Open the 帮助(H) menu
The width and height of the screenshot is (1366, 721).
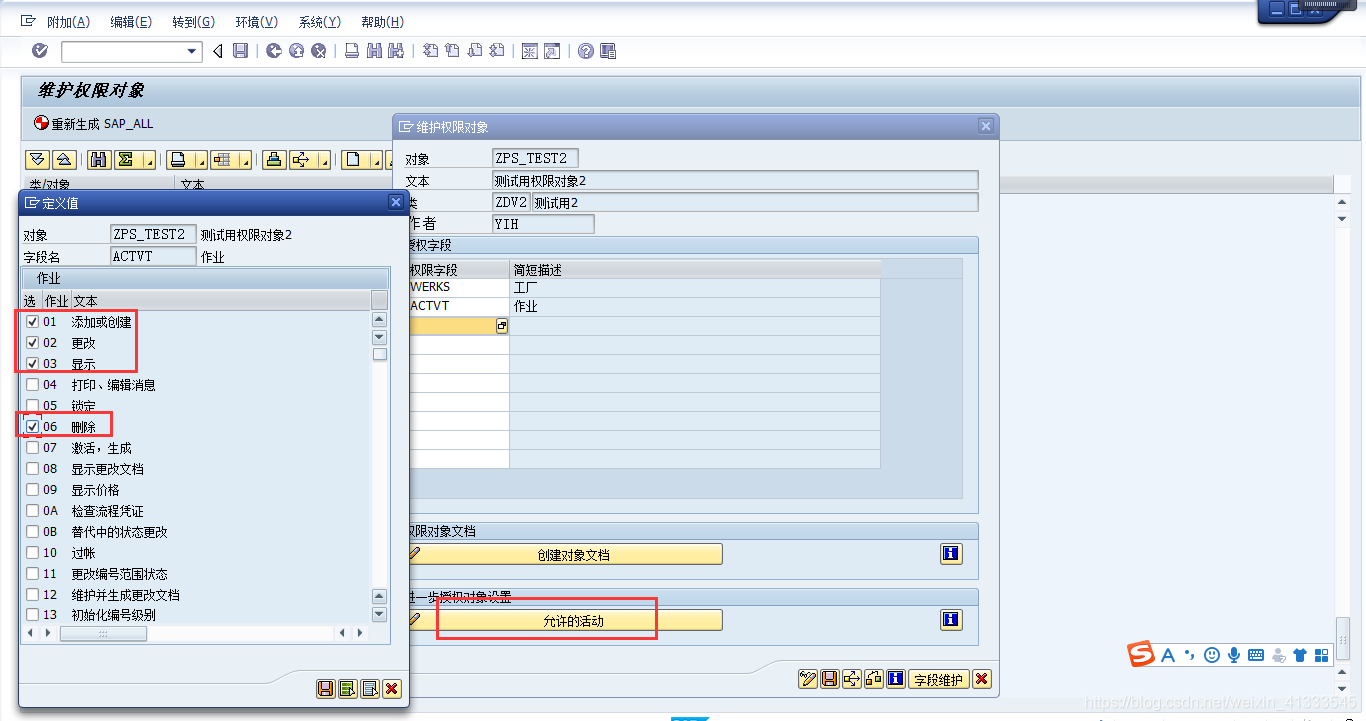click(x=382, y=22)
